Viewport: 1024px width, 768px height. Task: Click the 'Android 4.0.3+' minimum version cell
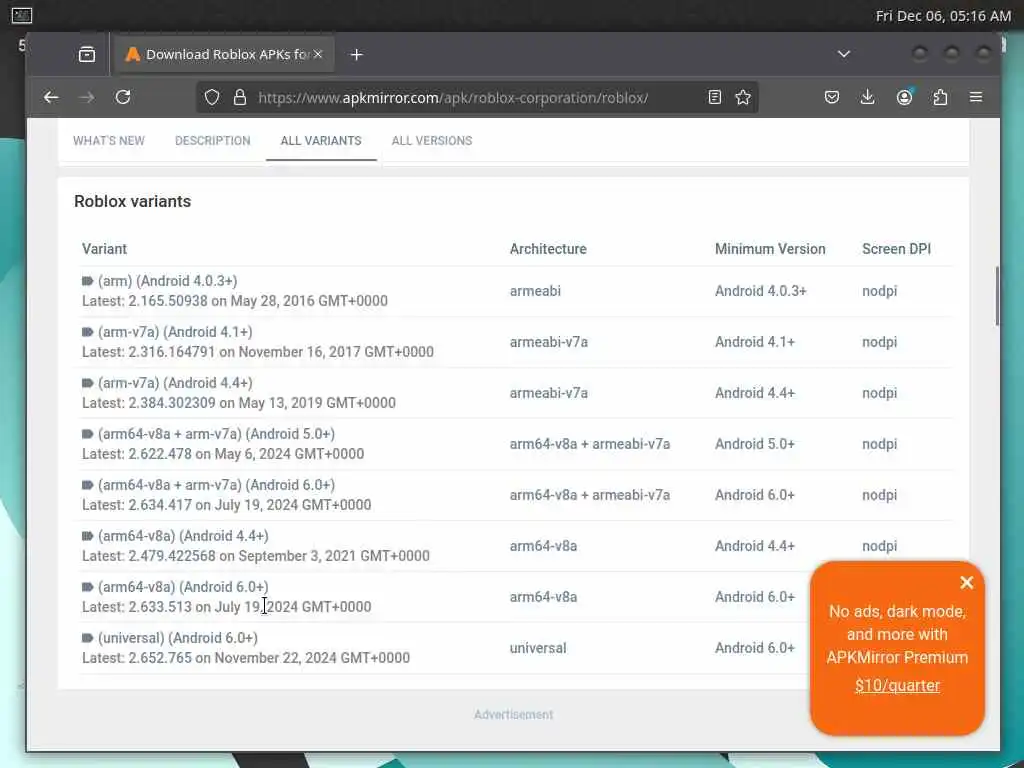(x=760, y=291)
